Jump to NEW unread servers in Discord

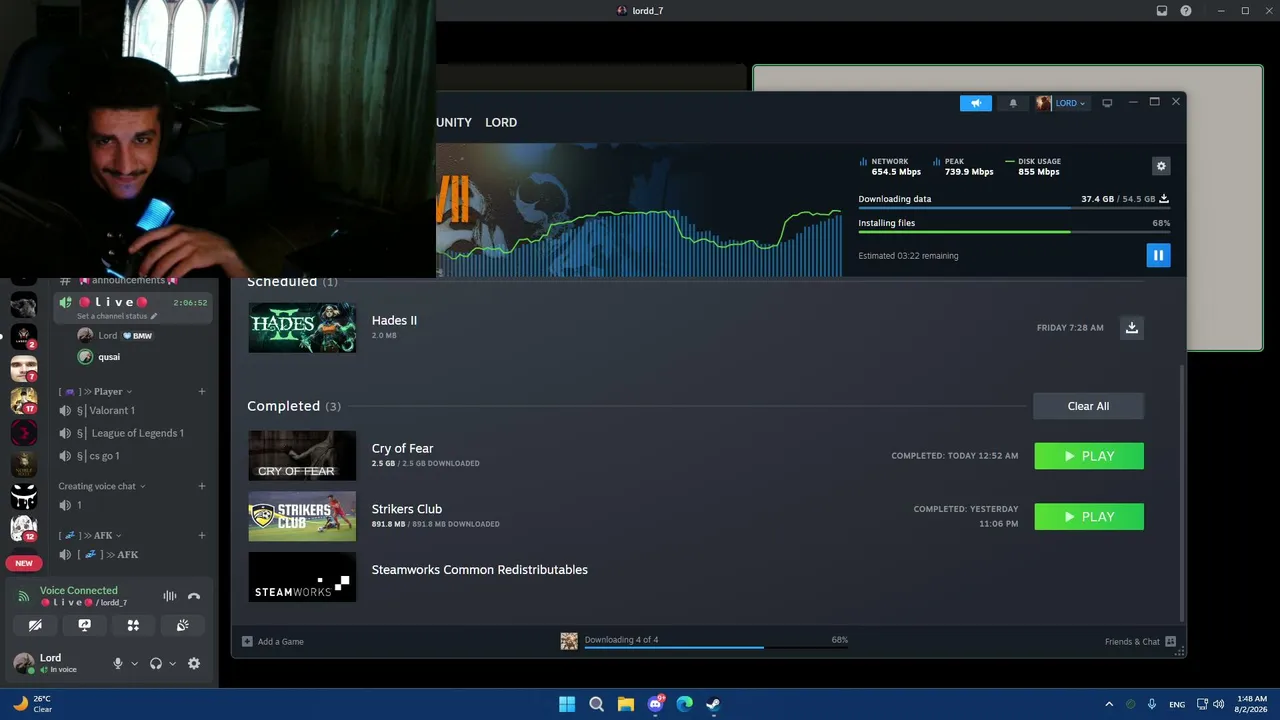click(24, 563)
